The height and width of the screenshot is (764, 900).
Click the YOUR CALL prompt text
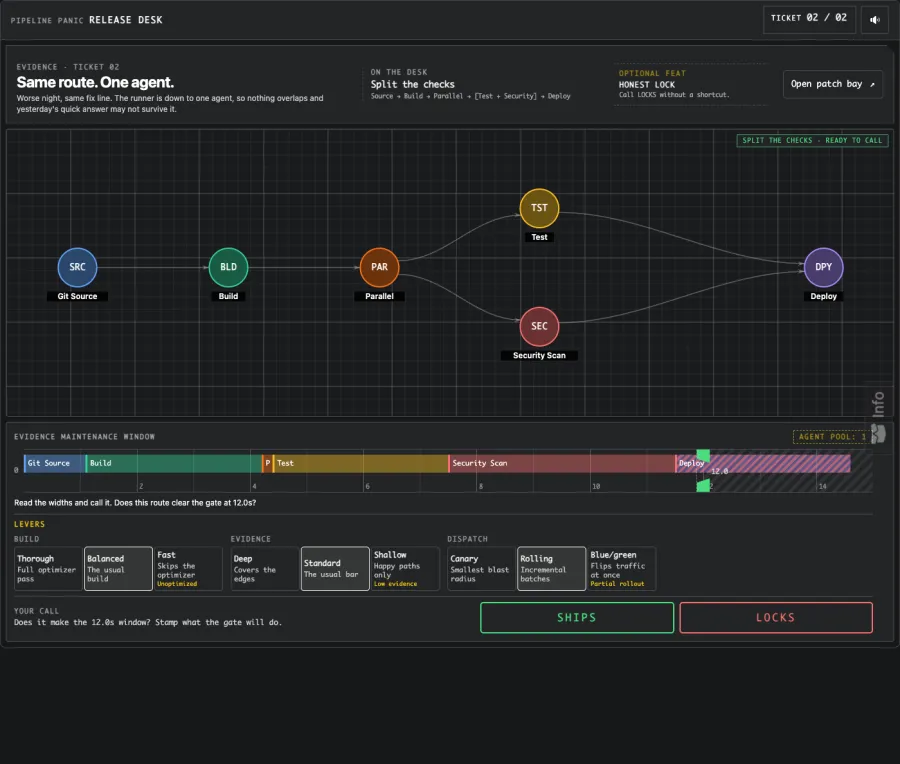click(x=148, y=622)
